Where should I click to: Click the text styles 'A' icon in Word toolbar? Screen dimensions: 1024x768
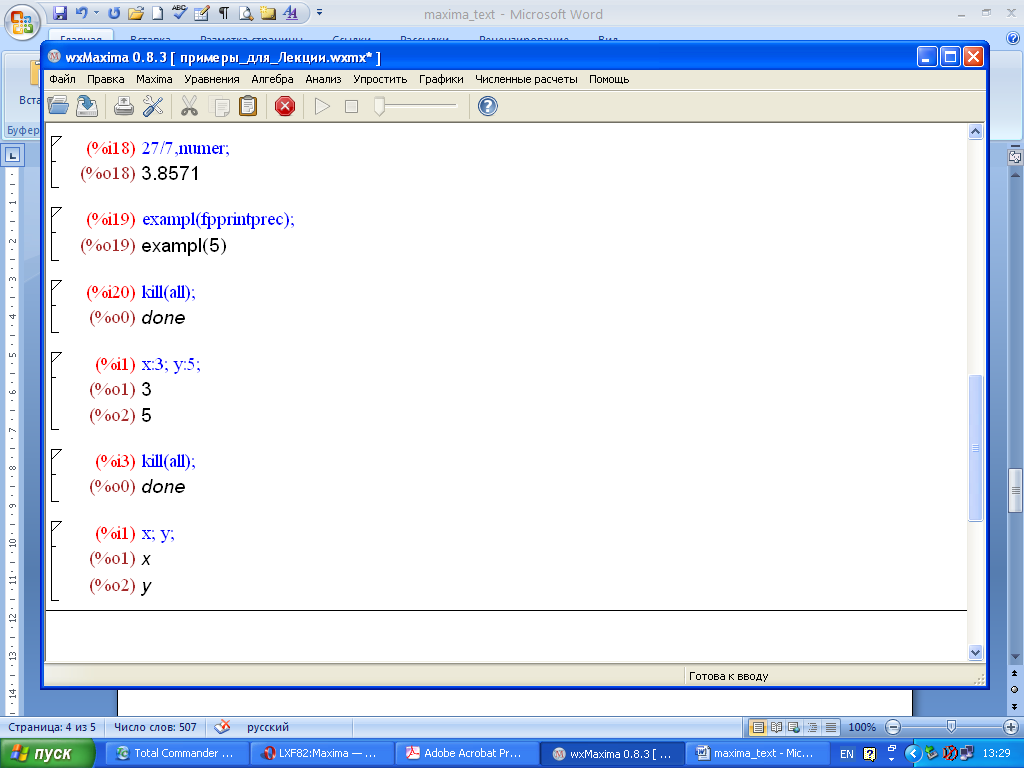pyautogui.click(x=290, y=12)
